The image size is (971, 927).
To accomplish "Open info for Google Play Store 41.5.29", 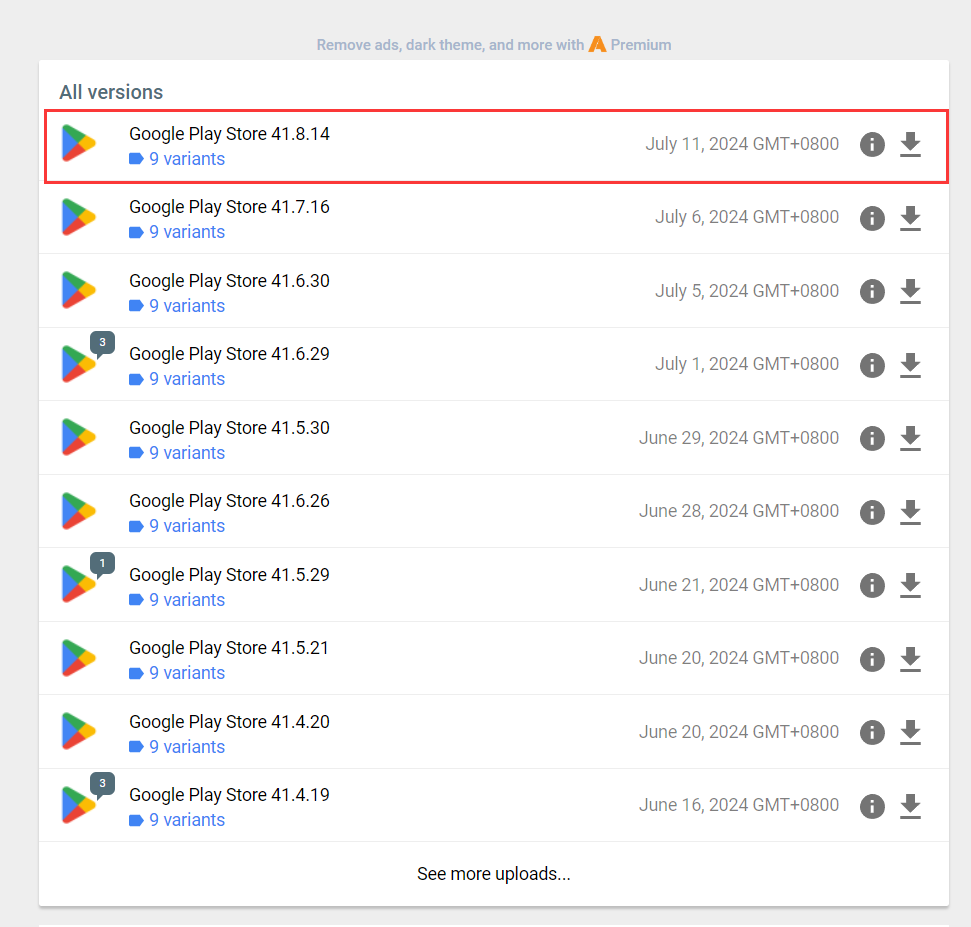I will [872, 585].
